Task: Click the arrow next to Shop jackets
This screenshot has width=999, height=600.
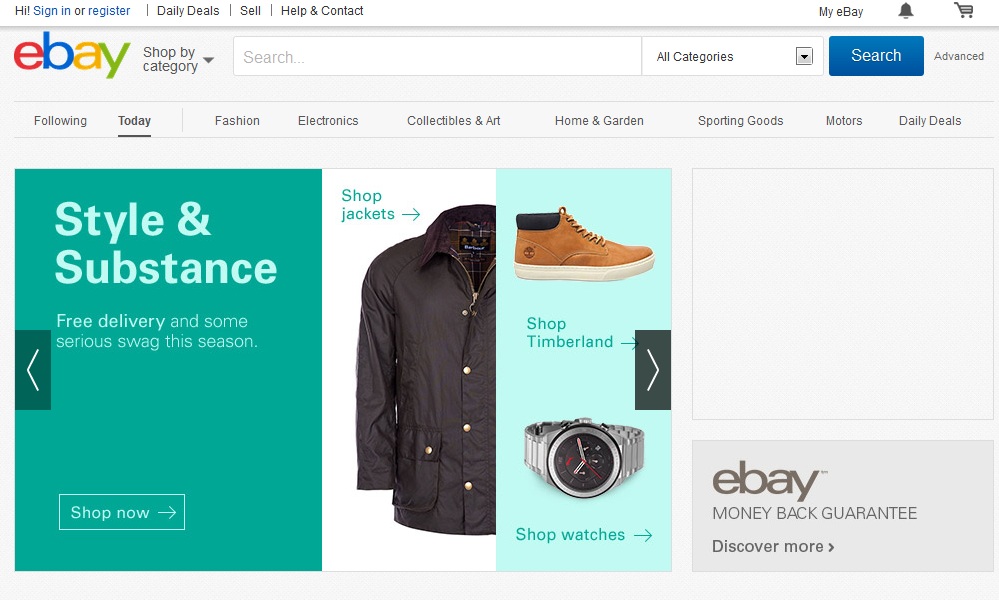Action: pos(411,215)
